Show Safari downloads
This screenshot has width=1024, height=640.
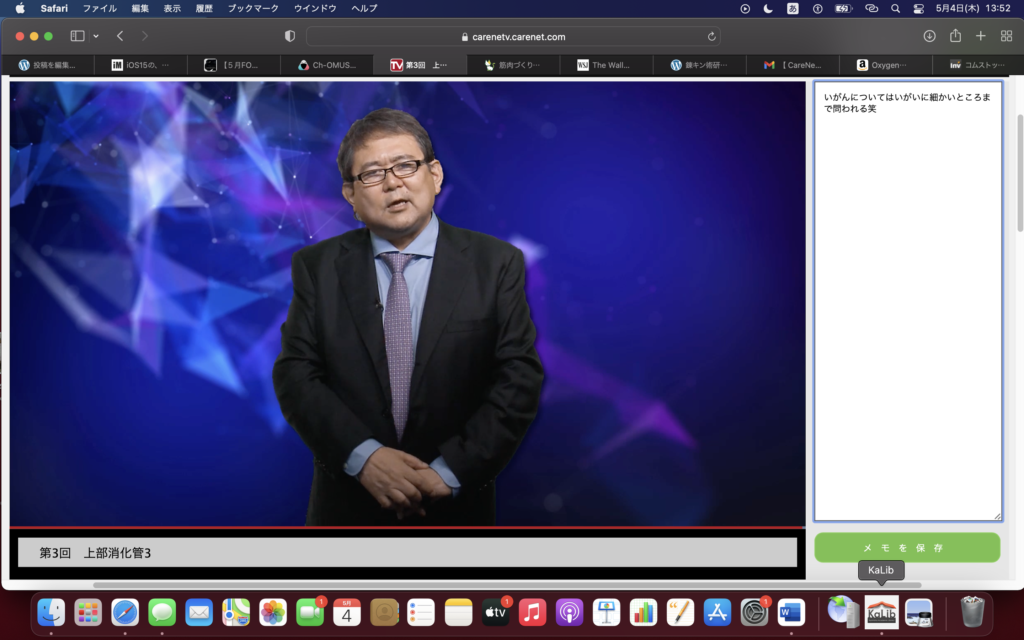[x=929, y=36]
